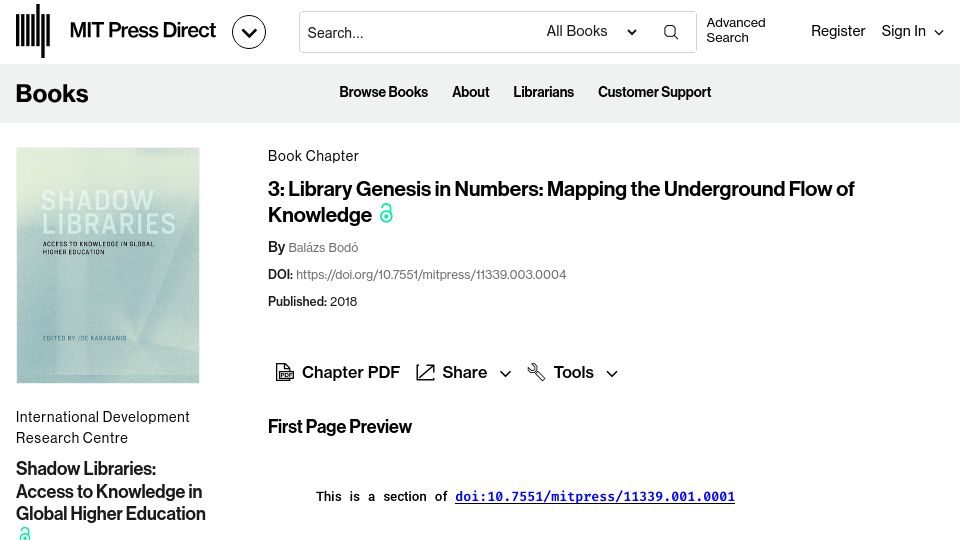Open the All Books search scope dropdown
The height and width of the screenshot is (540, 960).
[591, 31]
